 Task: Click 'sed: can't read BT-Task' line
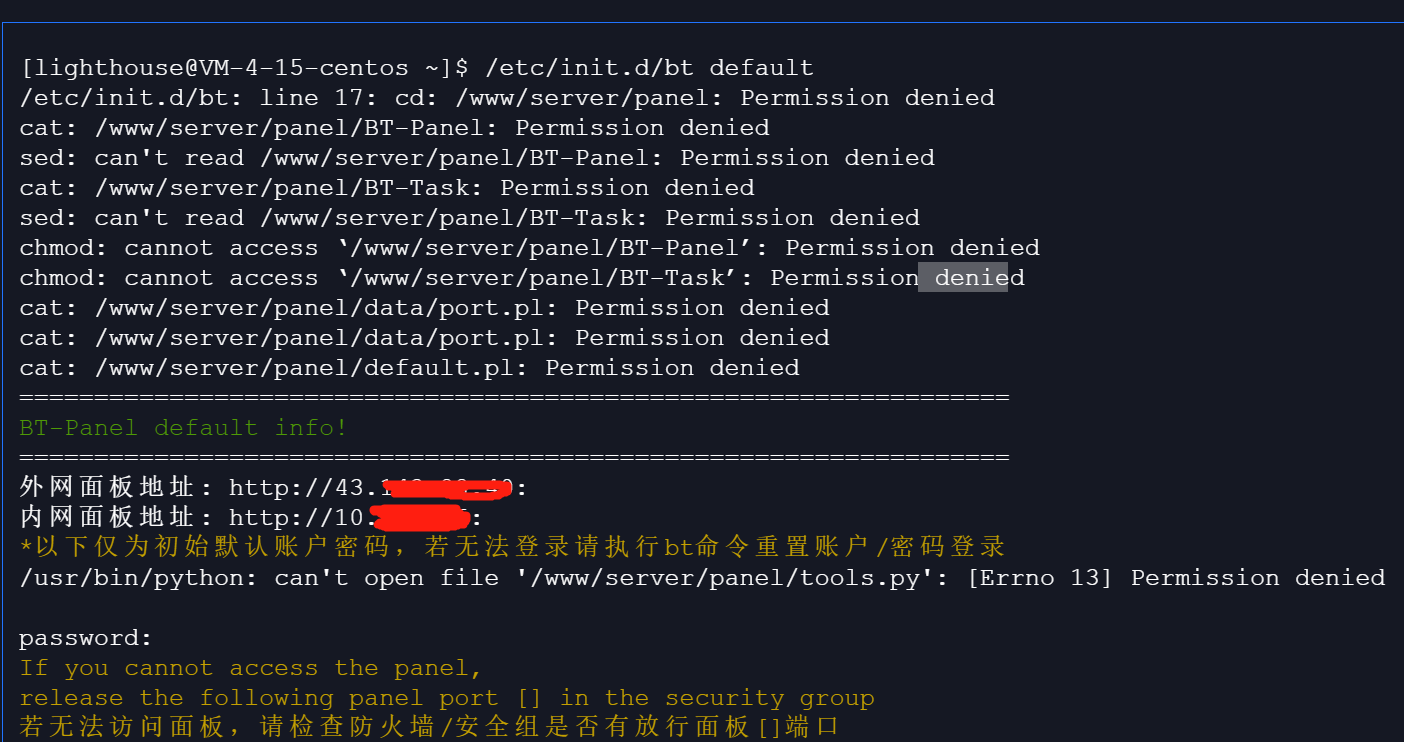click(x=470, y=218)
